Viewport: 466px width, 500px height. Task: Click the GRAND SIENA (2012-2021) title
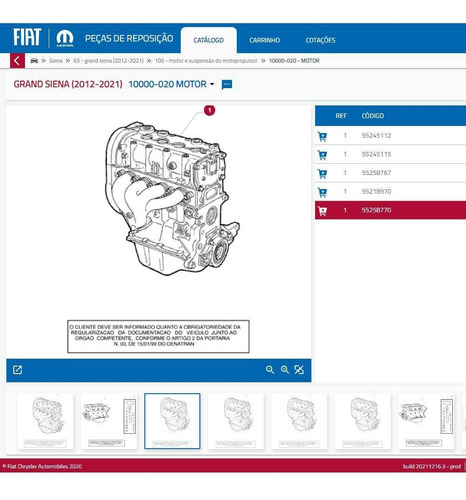click(68, 84)
